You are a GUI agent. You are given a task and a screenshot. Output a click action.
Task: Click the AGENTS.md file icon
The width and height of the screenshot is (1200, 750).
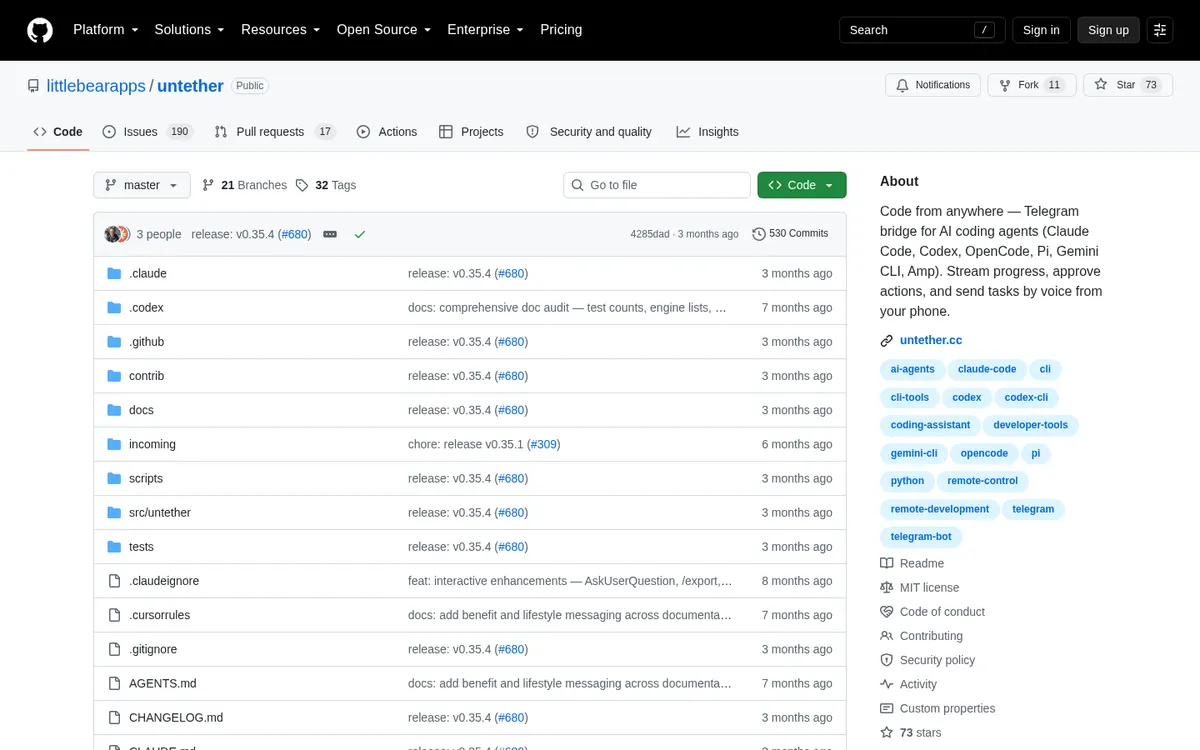[x=114, y=683]
